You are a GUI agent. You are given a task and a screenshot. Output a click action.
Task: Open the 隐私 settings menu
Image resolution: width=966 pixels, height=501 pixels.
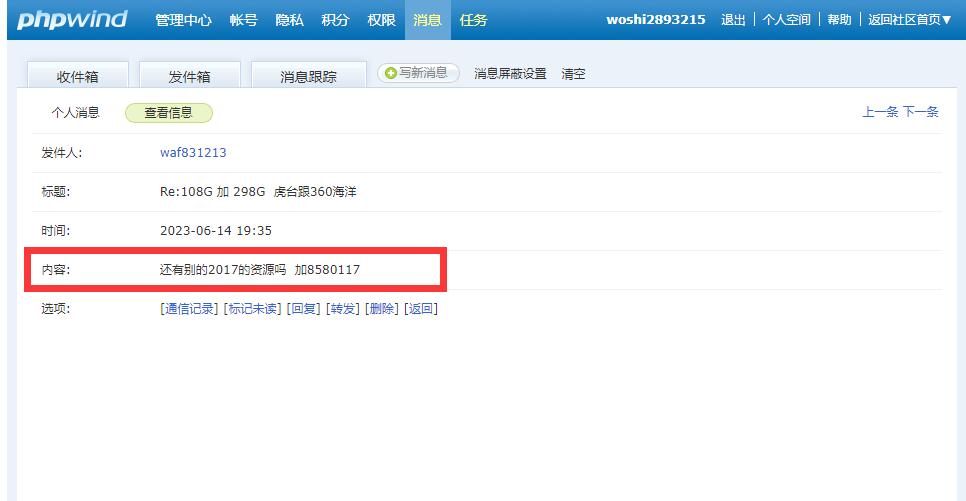pos(289,20)
